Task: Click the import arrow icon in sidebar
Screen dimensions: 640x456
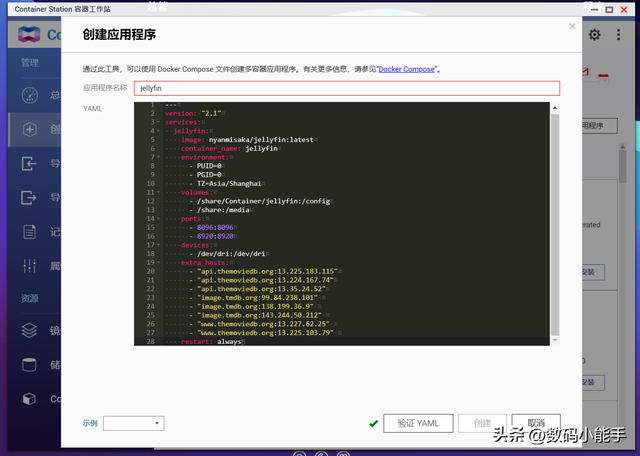Action: pyautogui.click(x=29, y=164)
